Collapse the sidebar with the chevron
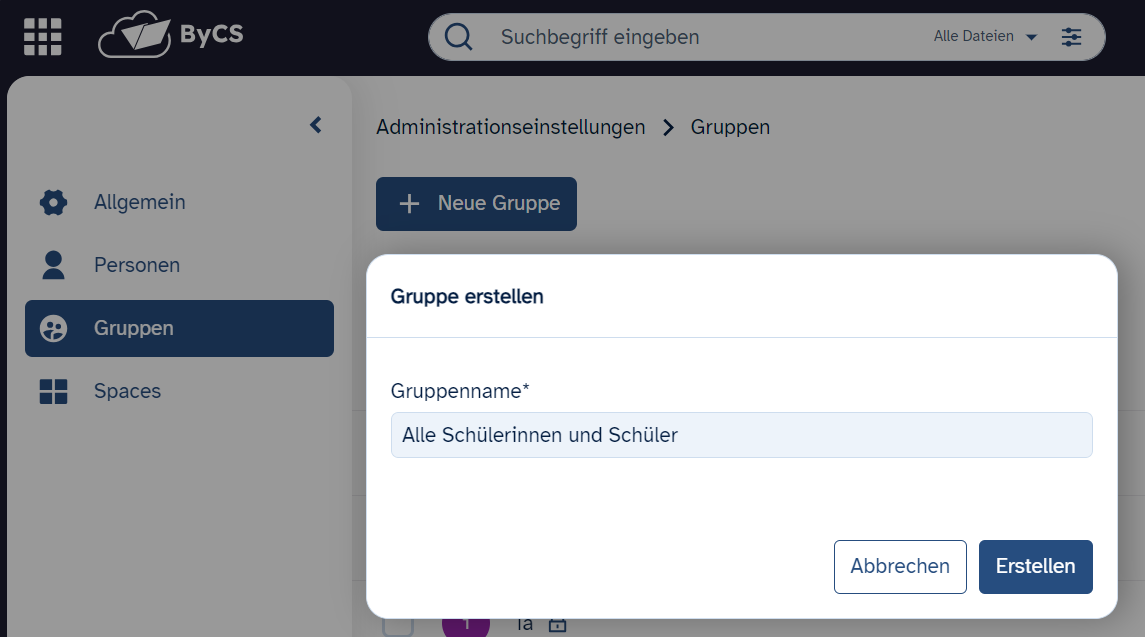This screenshot has height=637, width=1145. pyautogui.click(x=315, y=125)
